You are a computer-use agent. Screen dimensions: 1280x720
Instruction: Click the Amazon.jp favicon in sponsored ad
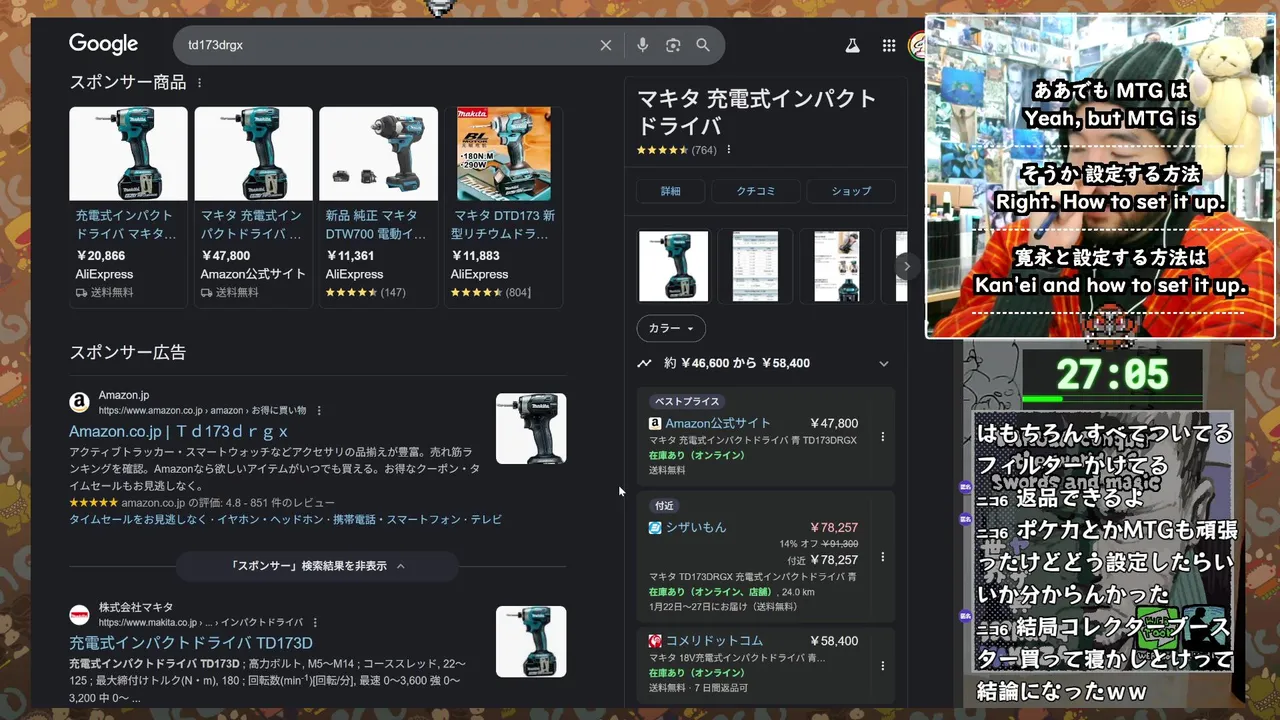(x=79, y=402)
